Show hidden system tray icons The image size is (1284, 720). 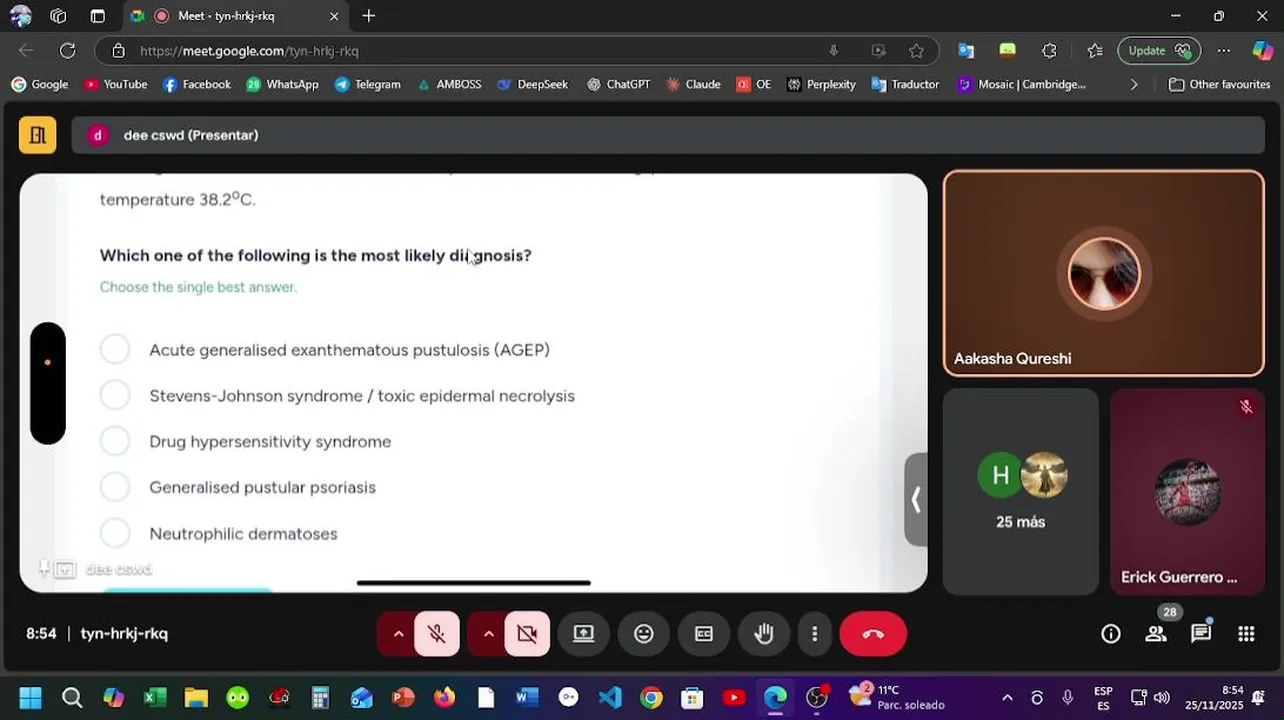[1007, 697]
